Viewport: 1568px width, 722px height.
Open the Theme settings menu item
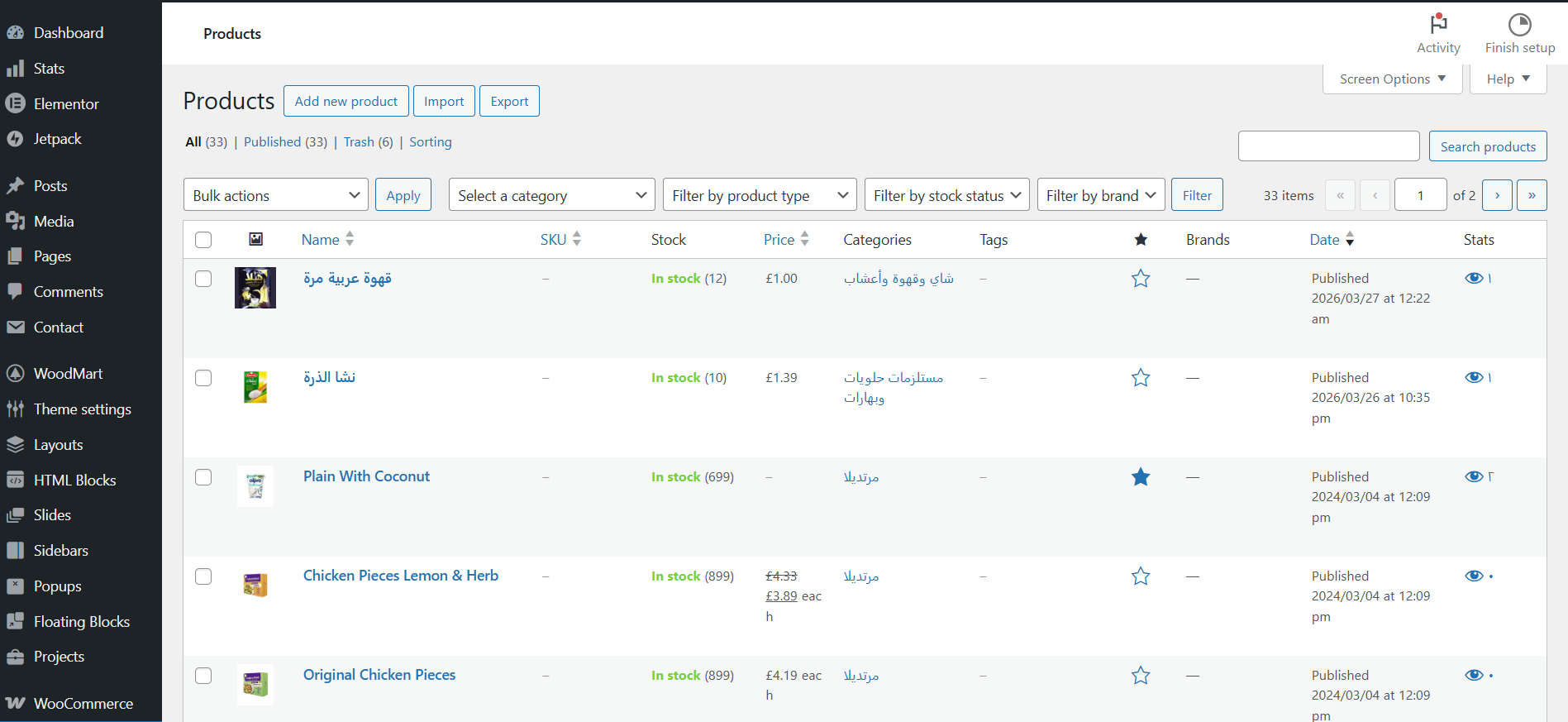[x=82, y=409]
